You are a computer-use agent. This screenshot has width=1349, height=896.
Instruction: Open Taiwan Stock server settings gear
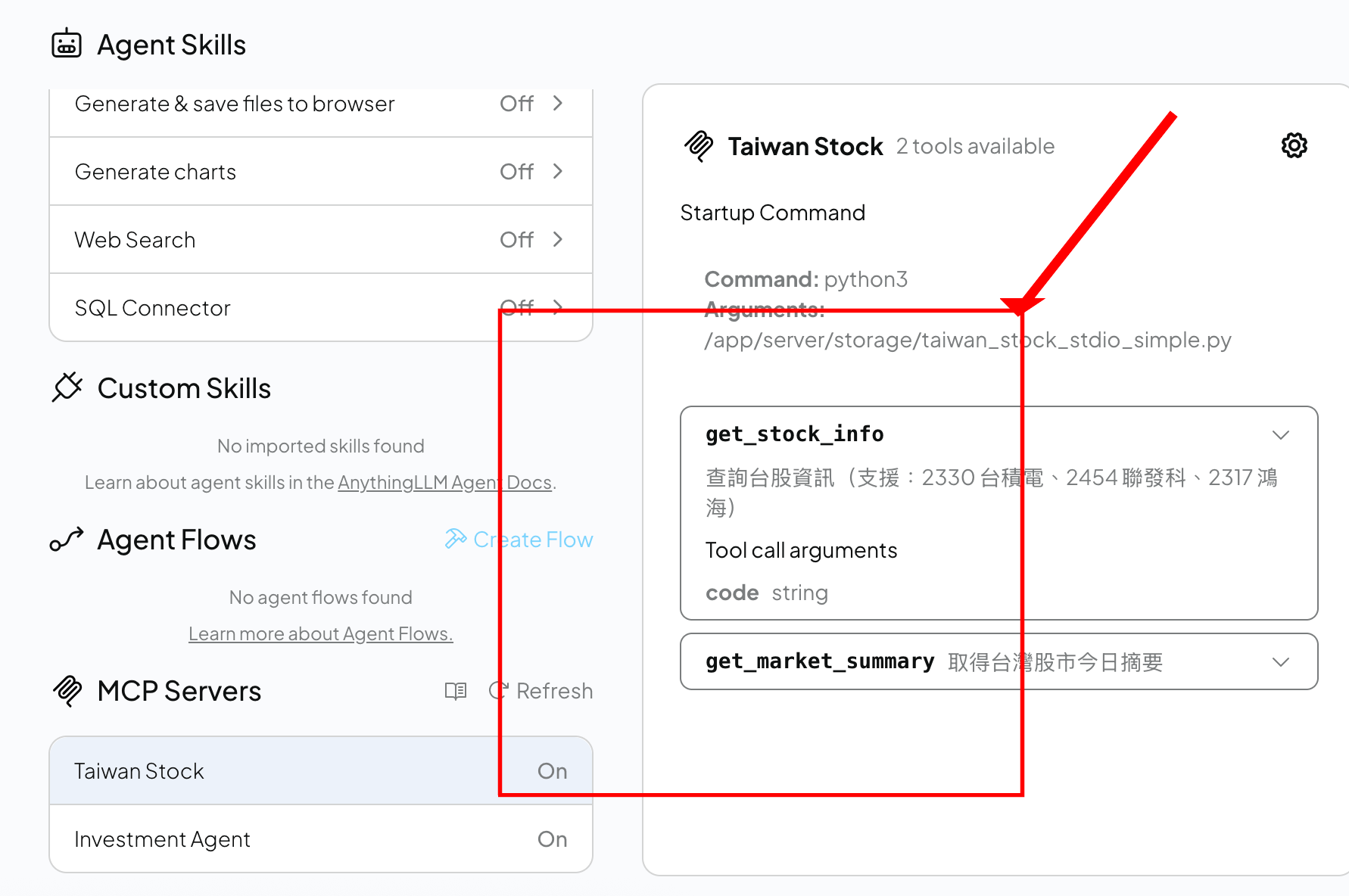pyautogui.click(x=1294, y=145)
